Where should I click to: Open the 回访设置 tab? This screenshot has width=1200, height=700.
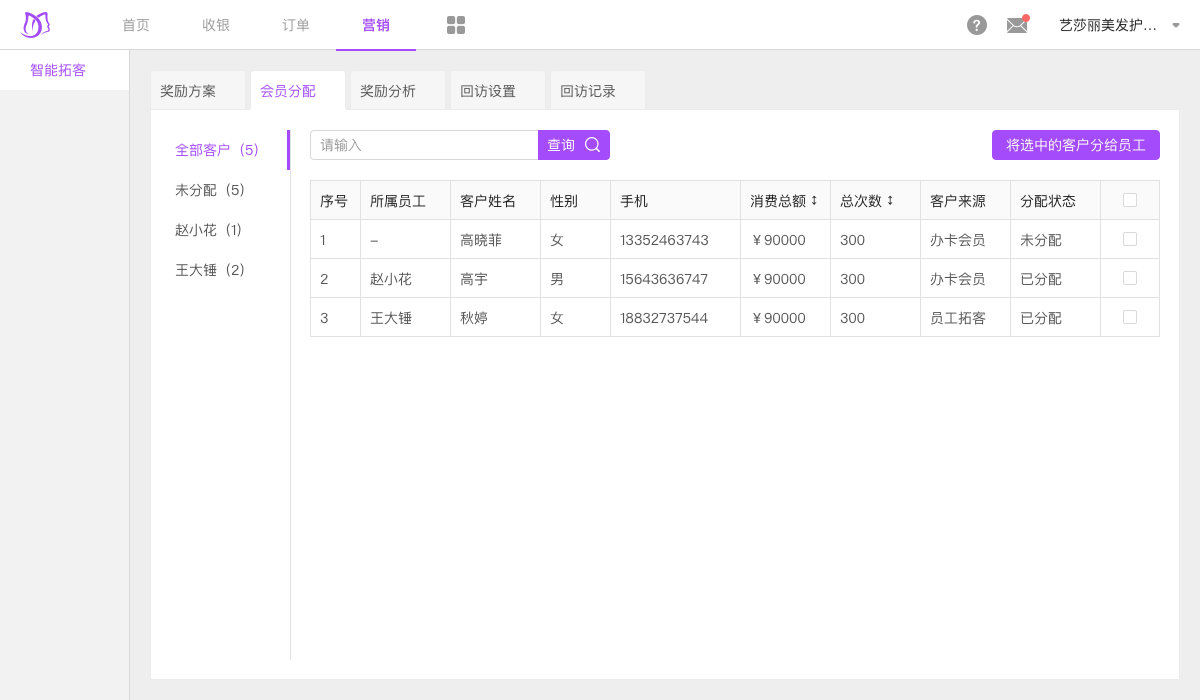click(488, 91)
